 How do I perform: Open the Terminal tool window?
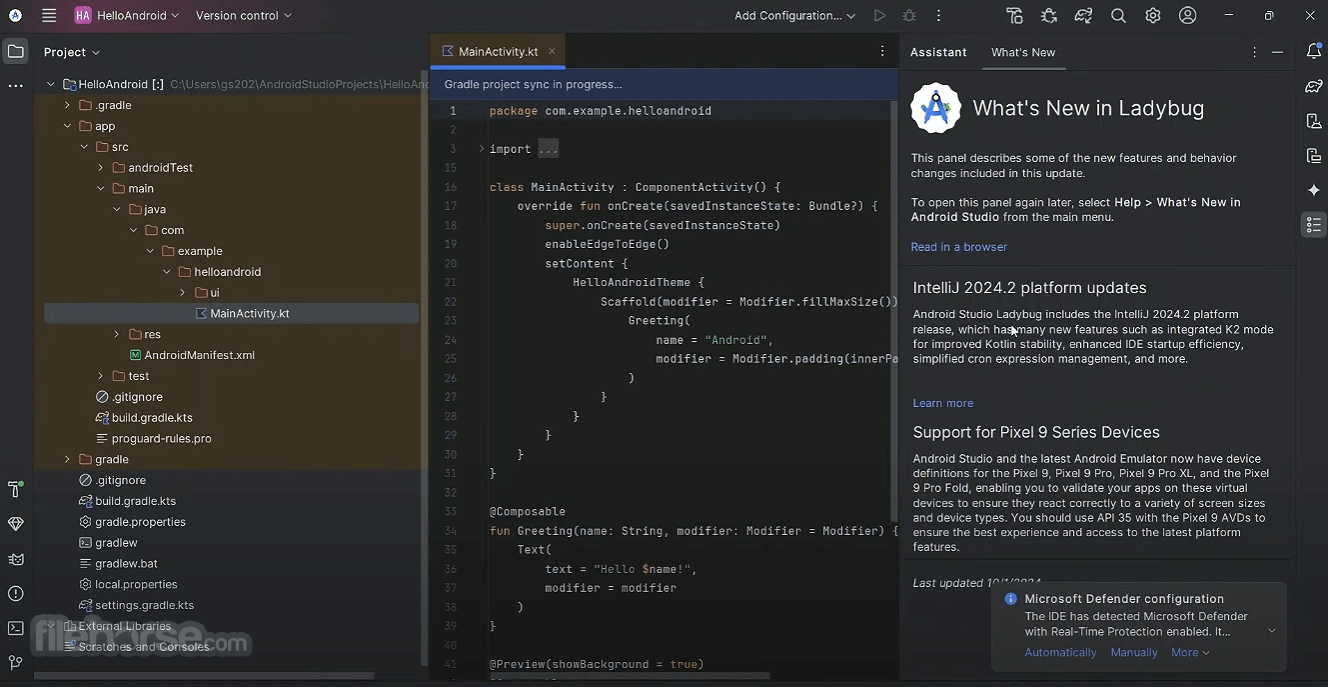[15, 628]
